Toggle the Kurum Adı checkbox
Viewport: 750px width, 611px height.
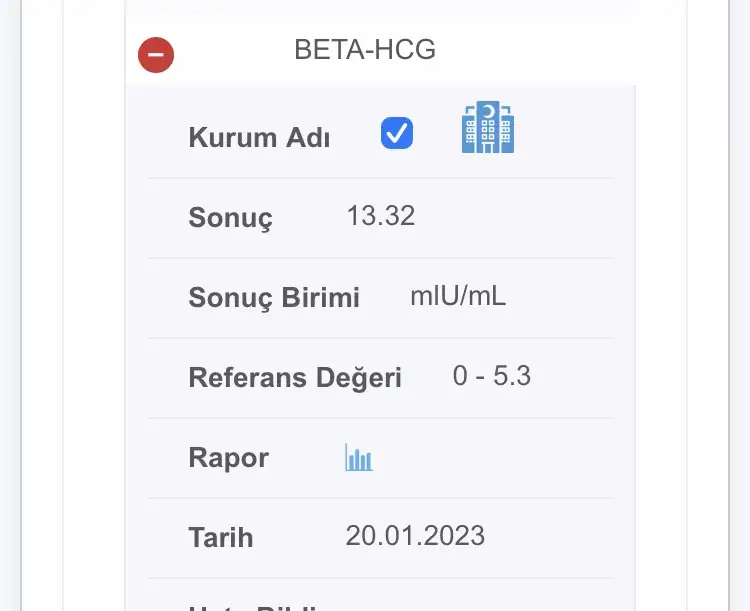coord(397,133)
